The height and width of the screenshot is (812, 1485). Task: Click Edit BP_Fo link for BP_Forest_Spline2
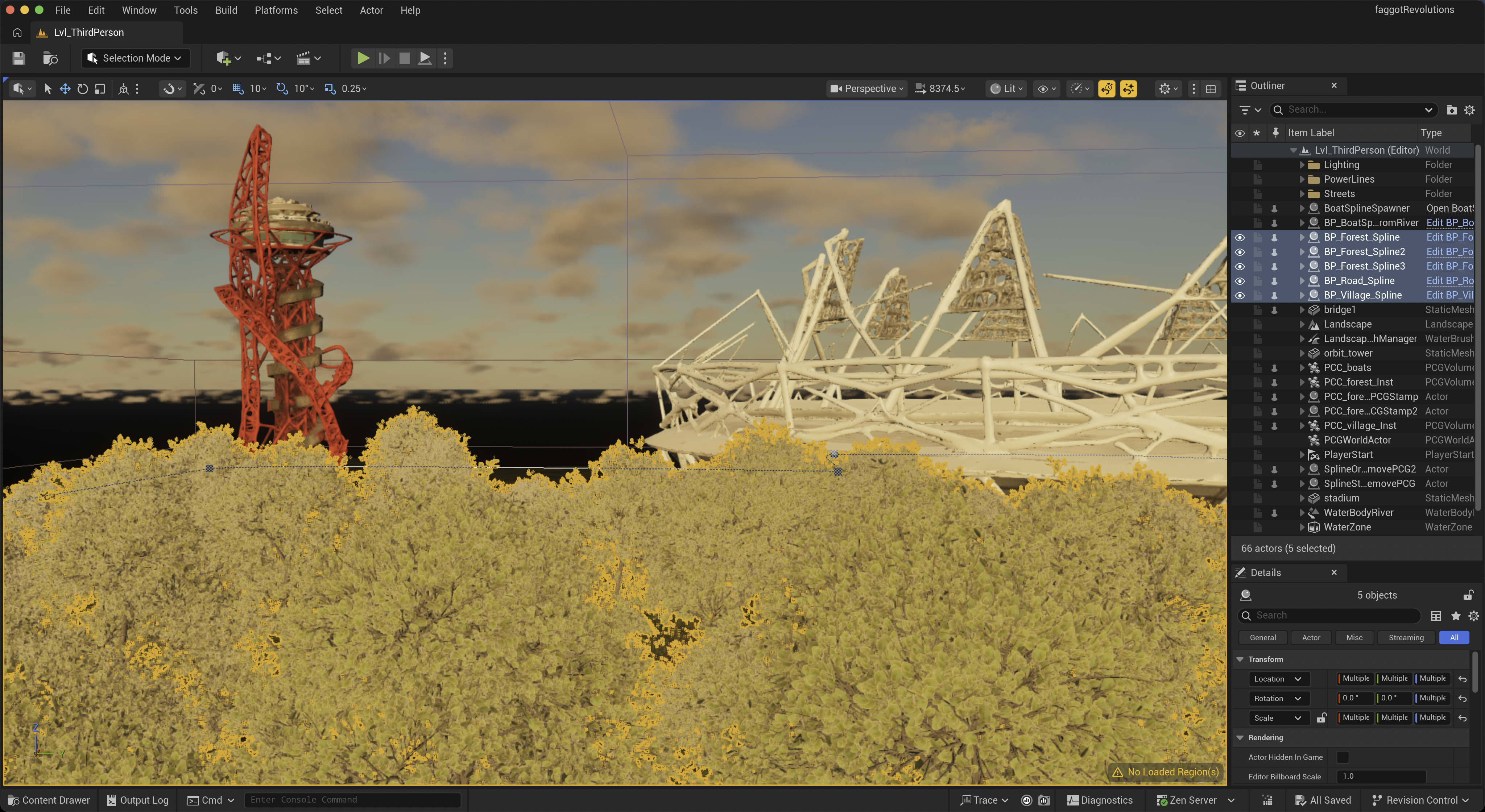click(1449, 252)
